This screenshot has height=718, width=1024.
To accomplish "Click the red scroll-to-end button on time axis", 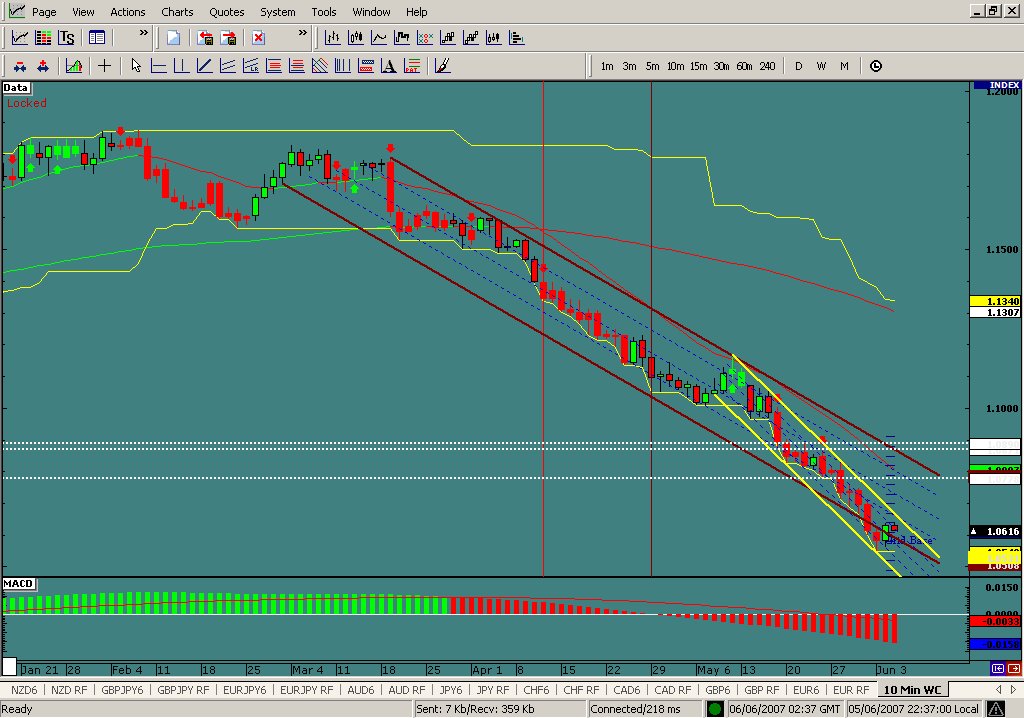I will (1014, 668).
